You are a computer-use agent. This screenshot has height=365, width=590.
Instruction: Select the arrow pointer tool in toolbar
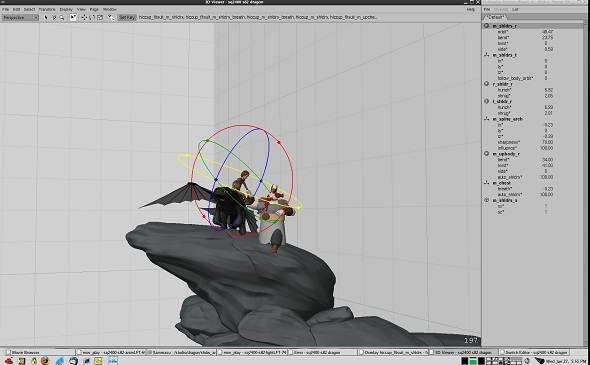pos(46,17)
